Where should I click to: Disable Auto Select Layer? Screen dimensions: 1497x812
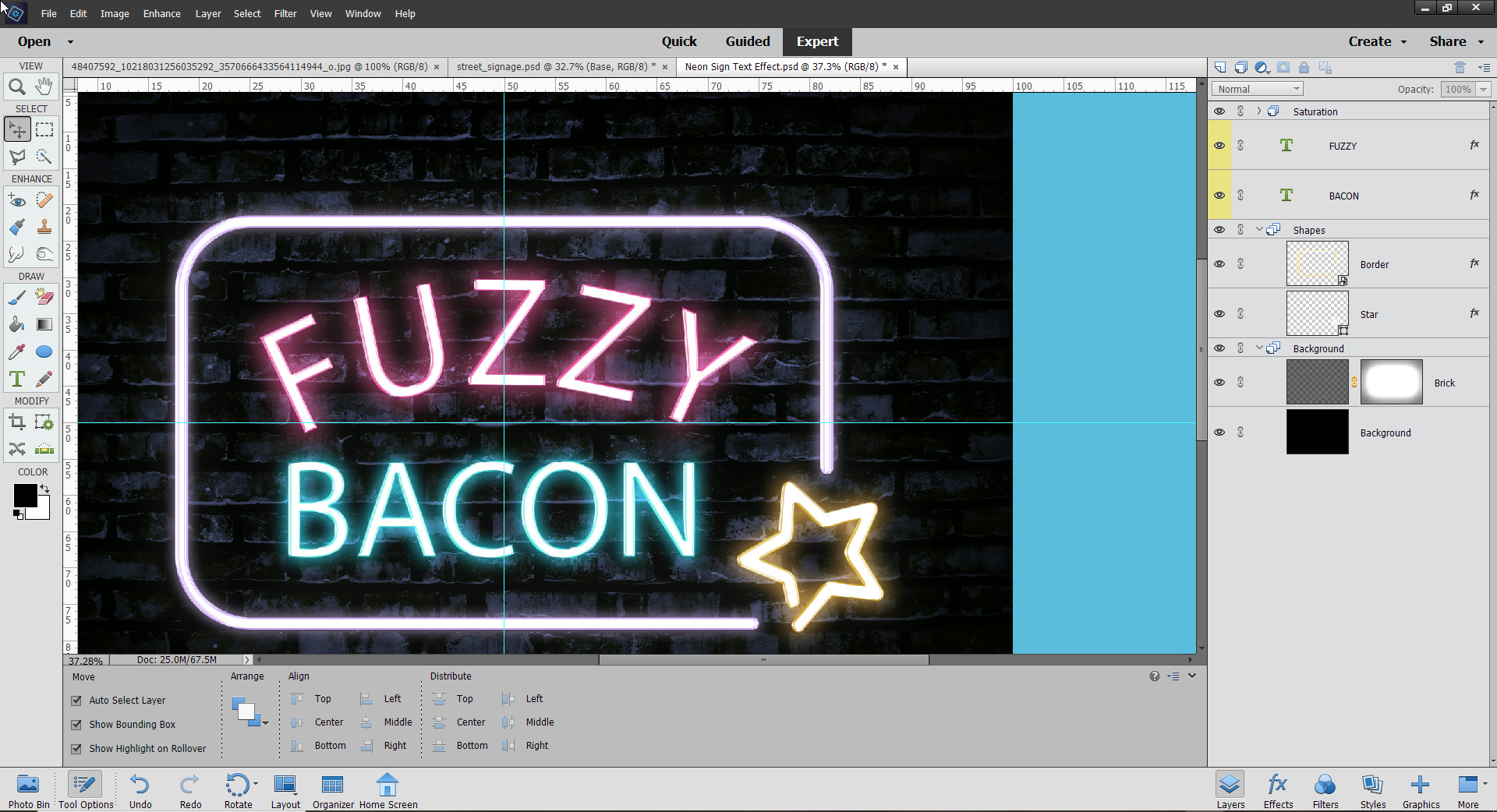(x=76, y=700)
